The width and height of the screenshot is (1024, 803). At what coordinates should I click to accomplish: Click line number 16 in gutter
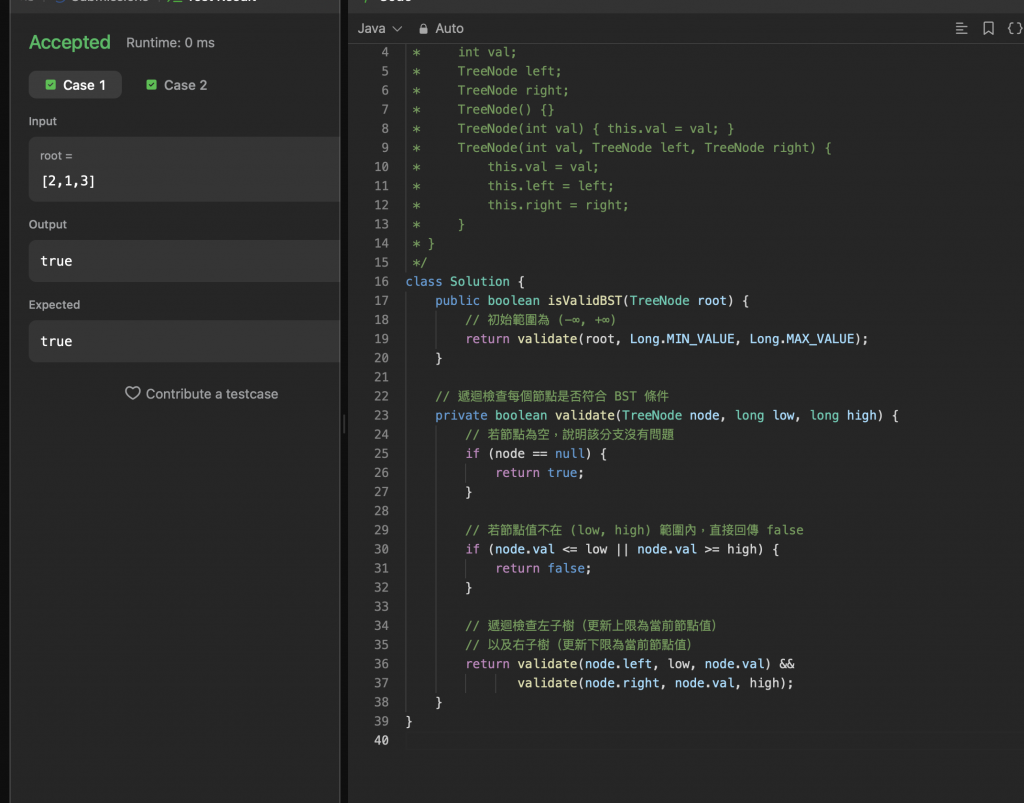(381, 281)
